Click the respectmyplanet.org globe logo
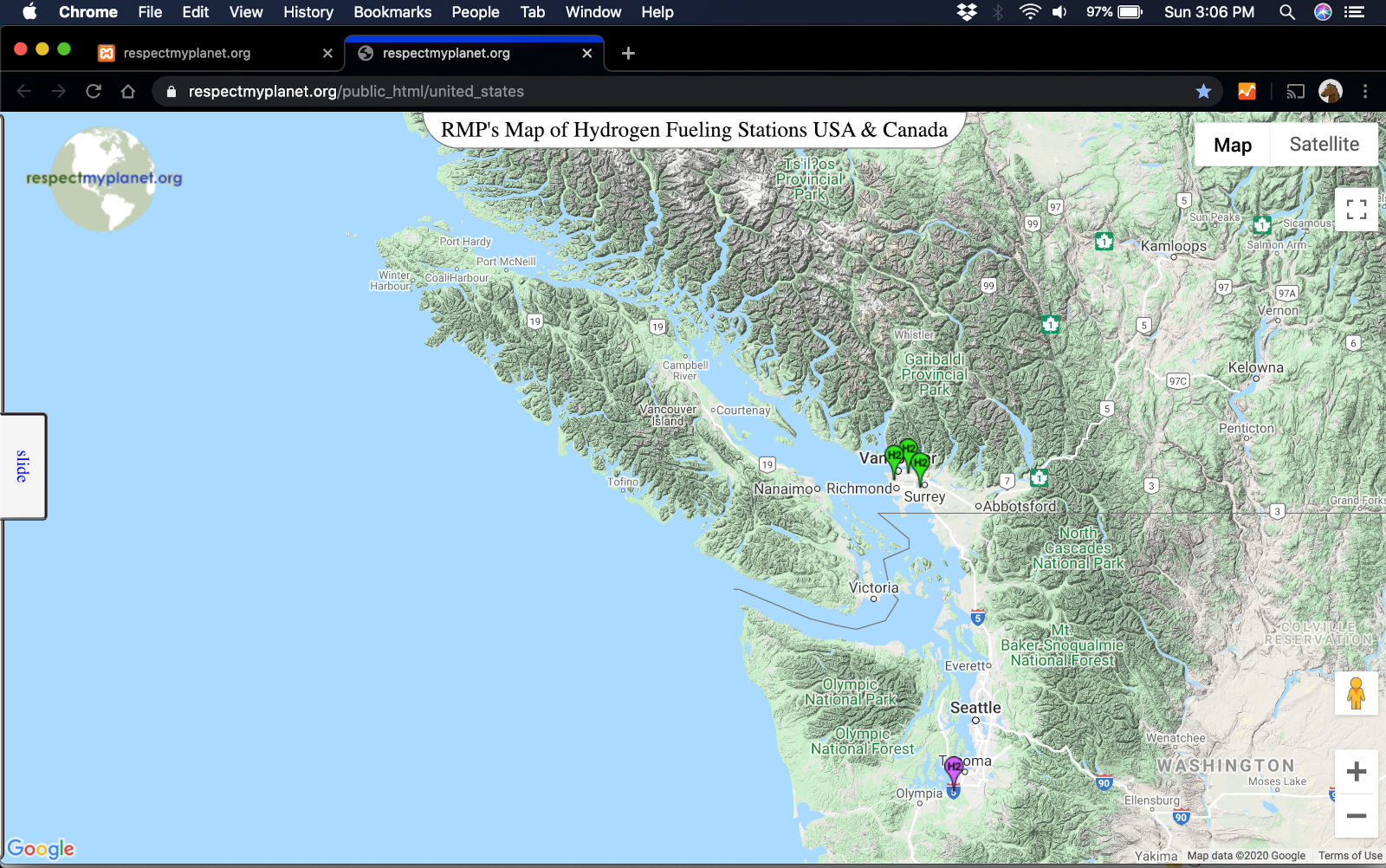Screen dimensions: 1386x868 [x=106, y=178]
